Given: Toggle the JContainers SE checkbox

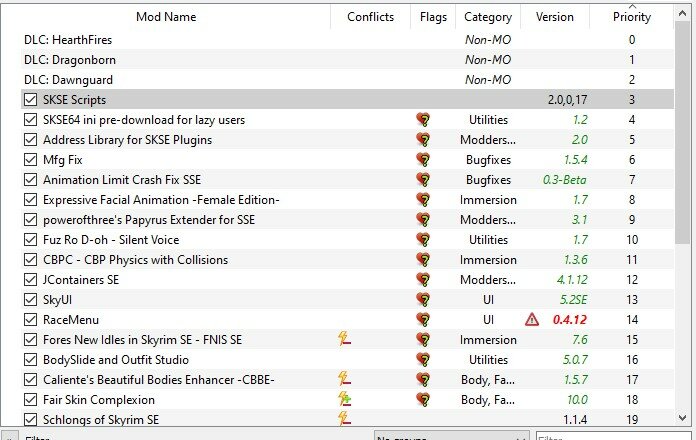Looking at the screenshot, I should 30,280.
